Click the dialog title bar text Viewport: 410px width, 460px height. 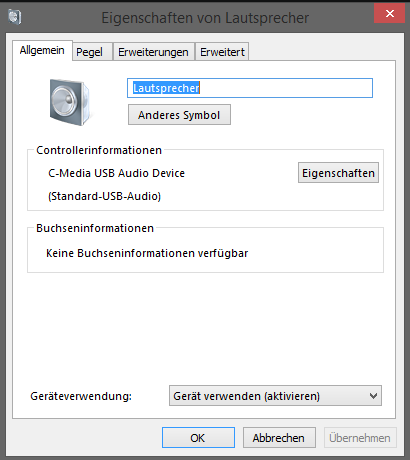(205, 18)
